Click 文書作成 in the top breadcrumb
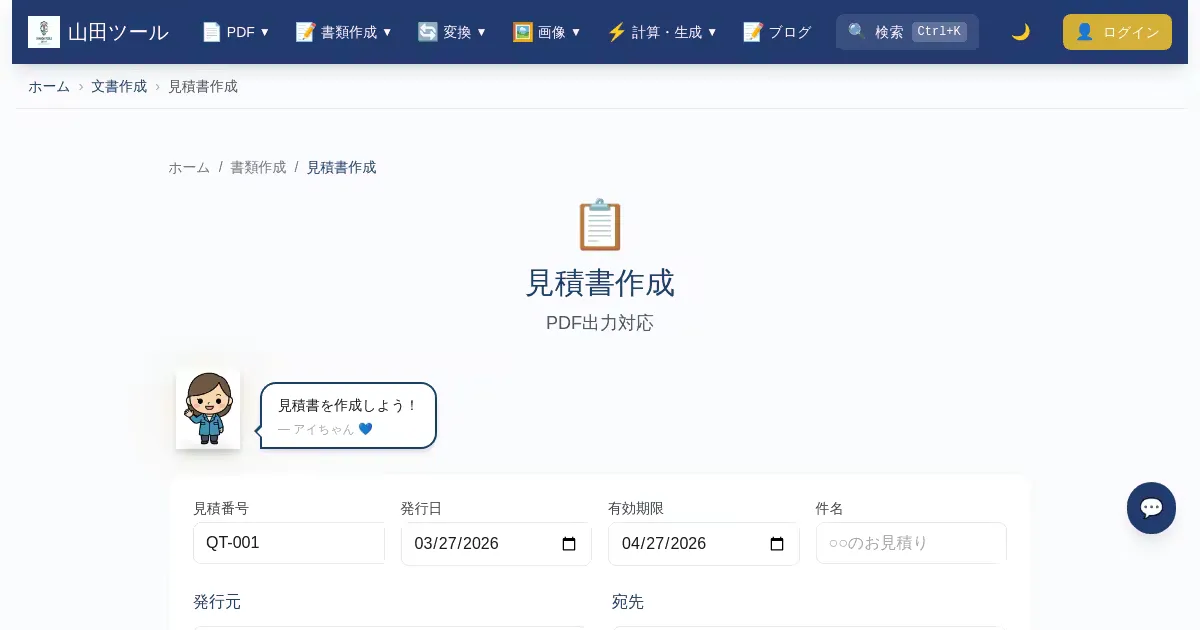This screenshot has height=630, width=1200. pyautogui.click(x=119, y=86)
